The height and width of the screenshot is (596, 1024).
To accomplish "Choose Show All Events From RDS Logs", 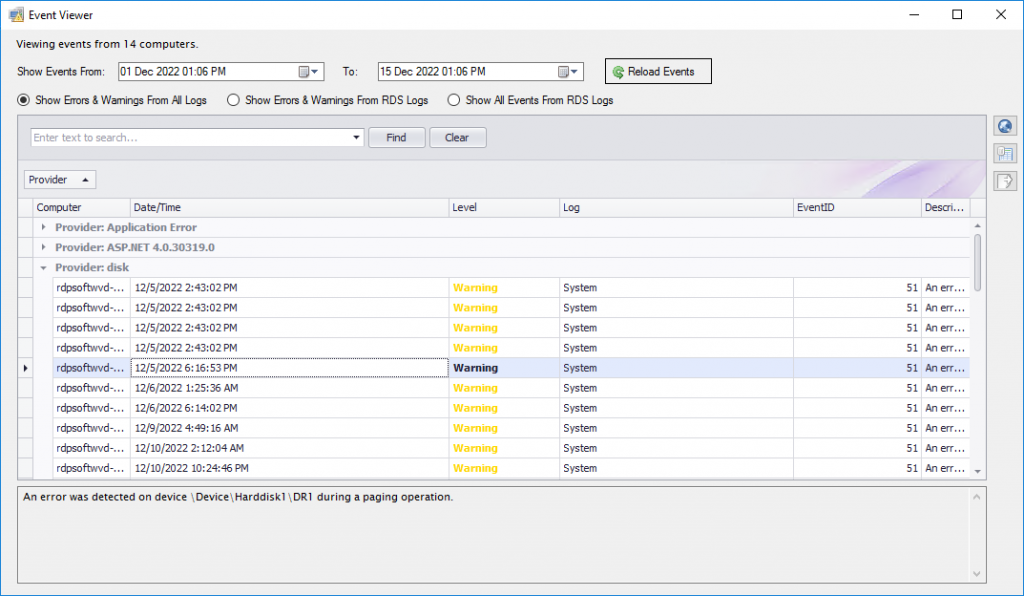I will pos(453,100).
